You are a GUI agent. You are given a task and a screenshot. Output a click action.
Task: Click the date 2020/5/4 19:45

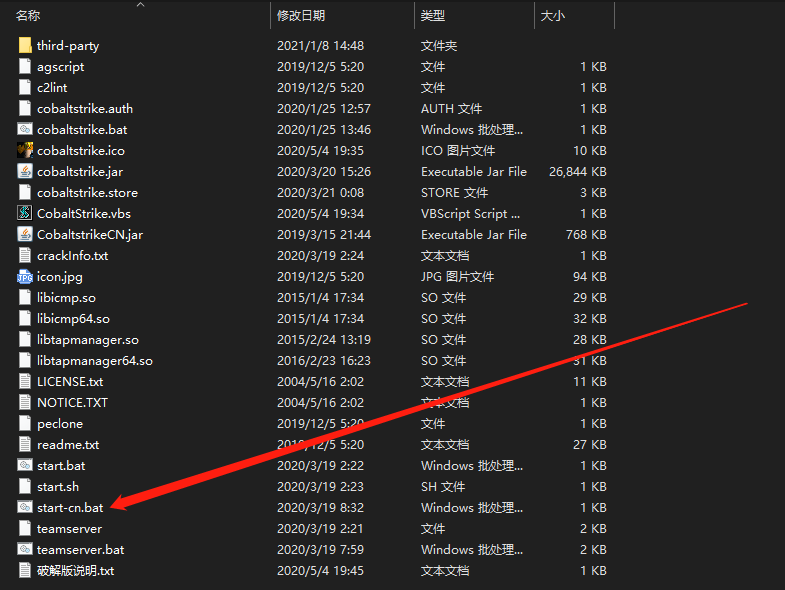coord(320,570)
